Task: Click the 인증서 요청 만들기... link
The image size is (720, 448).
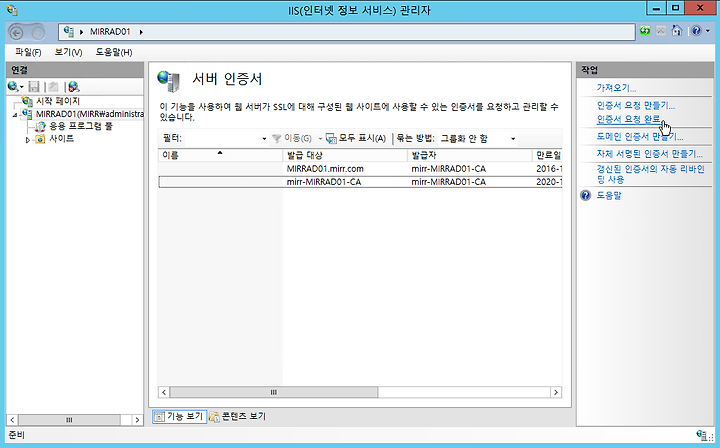Action: click(636, 106)
